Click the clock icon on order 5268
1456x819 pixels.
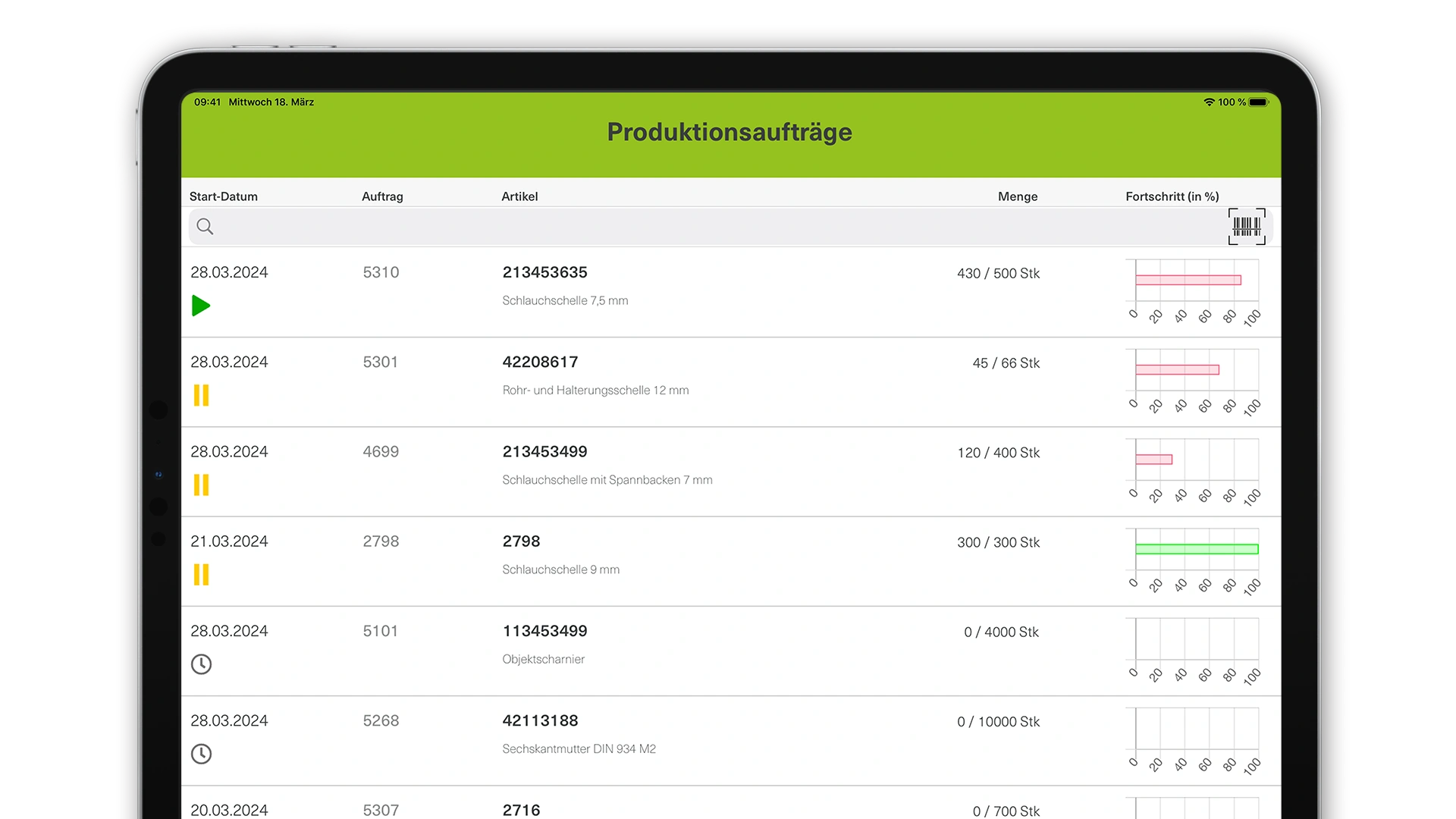(201, 754)
